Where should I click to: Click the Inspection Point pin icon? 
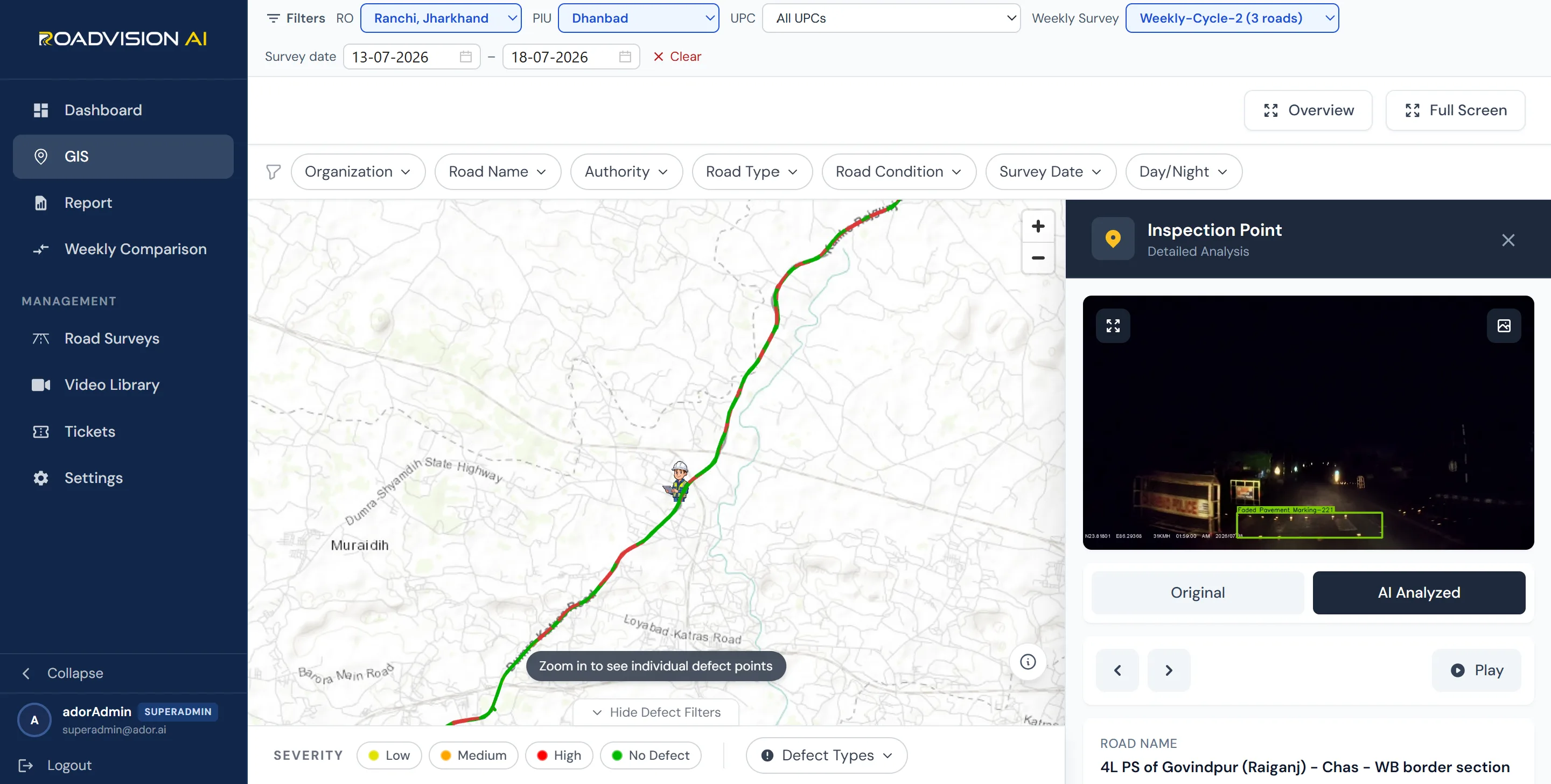pos(1113,239)
